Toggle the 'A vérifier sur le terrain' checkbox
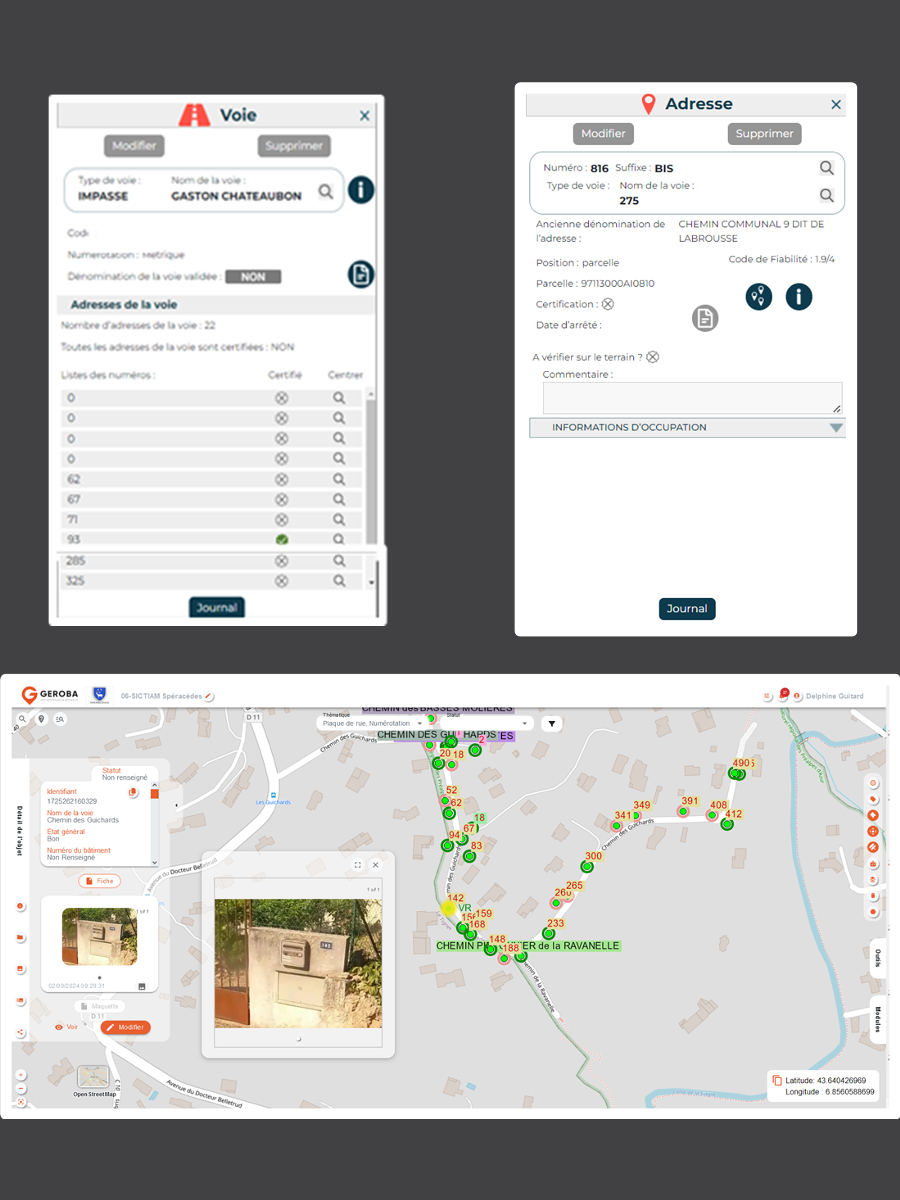The image size is (900, 1200). pyautogui.click(x=653, y=357)
